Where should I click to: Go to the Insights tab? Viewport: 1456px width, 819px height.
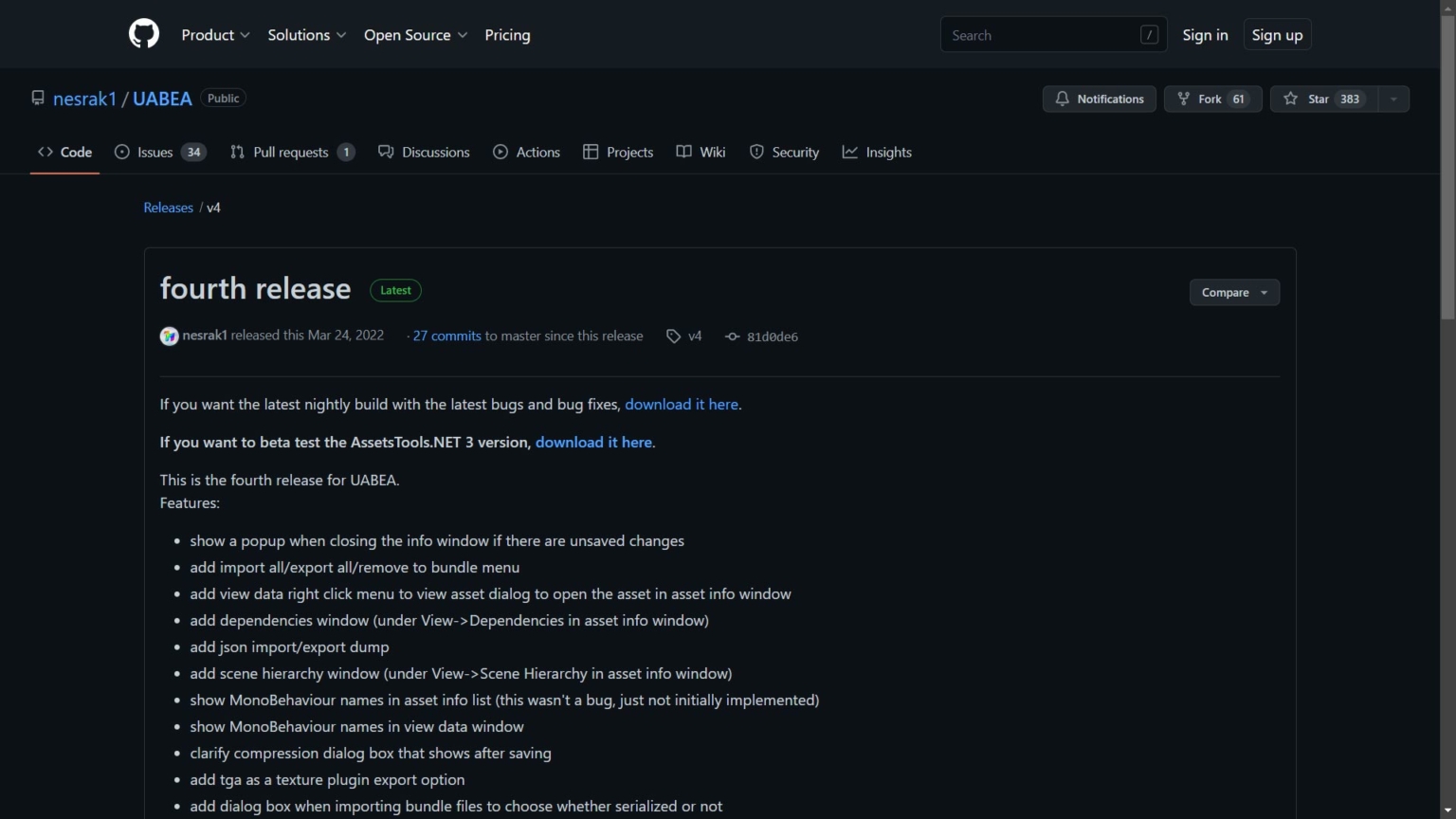877,152
